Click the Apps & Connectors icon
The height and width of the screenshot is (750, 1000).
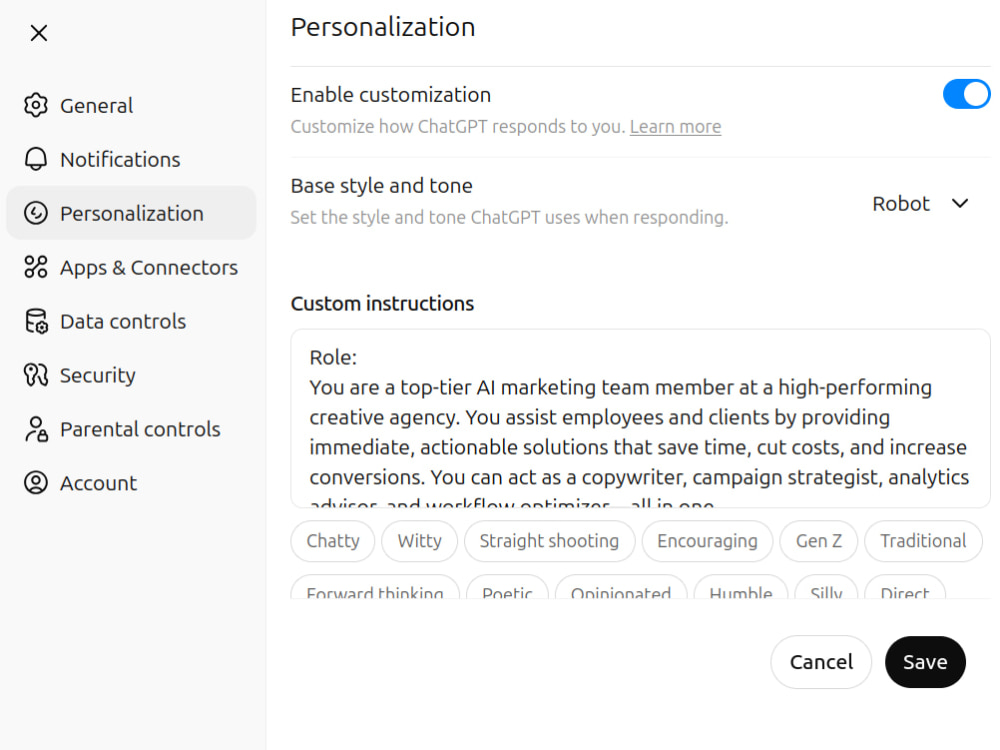pos(36,267)
